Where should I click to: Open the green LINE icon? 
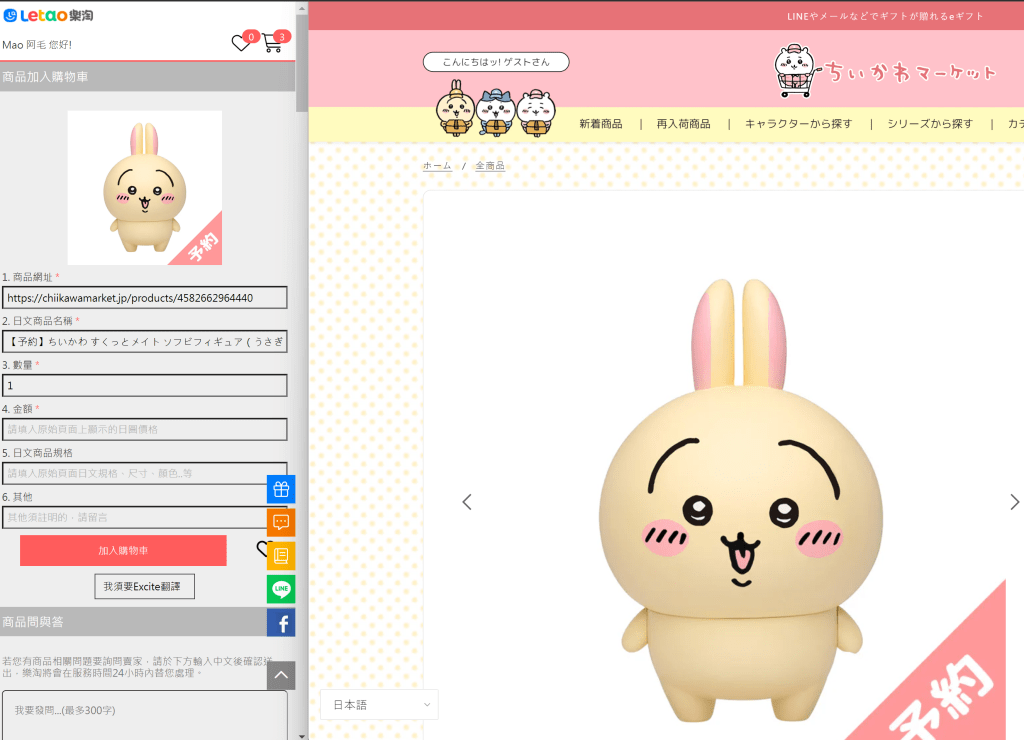point(281,589)
